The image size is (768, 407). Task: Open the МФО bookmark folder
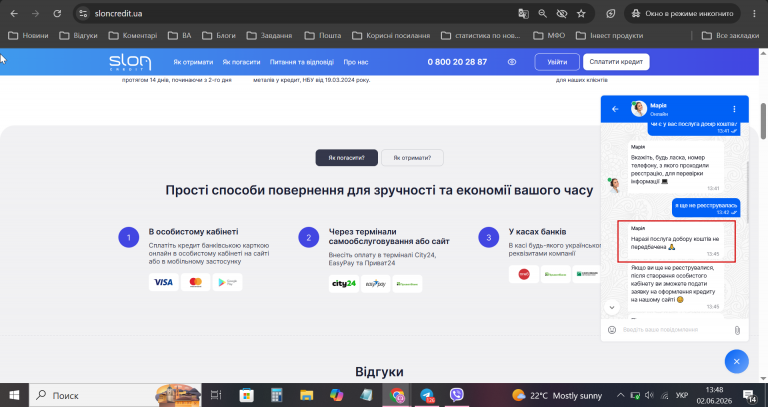549,35
